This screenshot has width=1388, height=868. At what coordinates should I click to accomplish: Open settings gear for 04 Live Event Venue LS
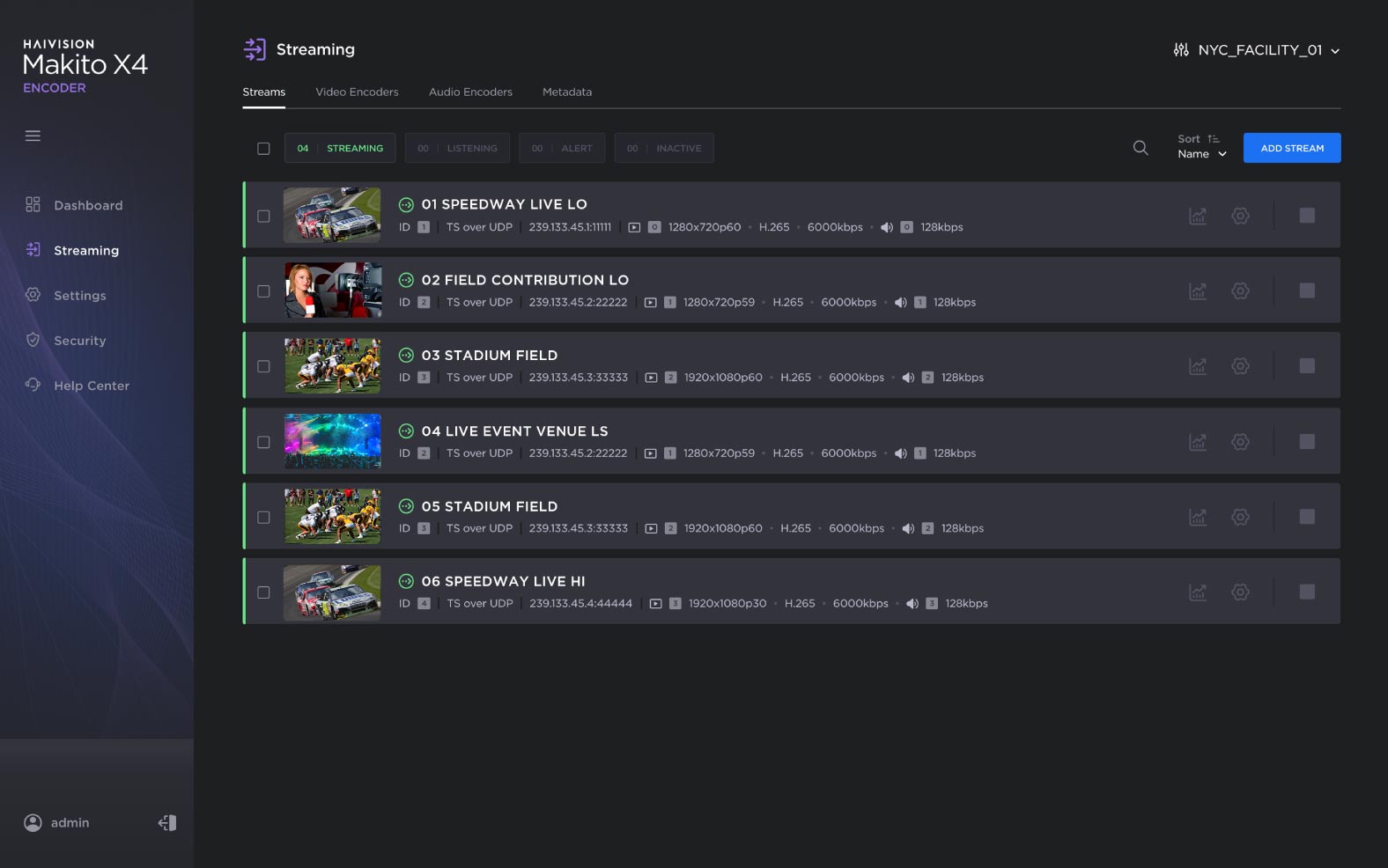pos(1240,442)
